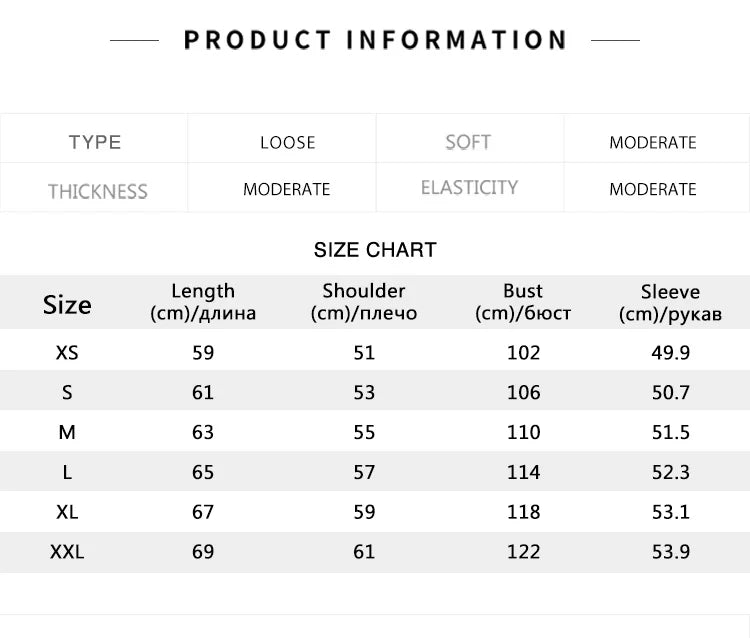This screenshot has width=750, height=638.
Task: Select the LOOSE value cell
Action: (287, 142)
